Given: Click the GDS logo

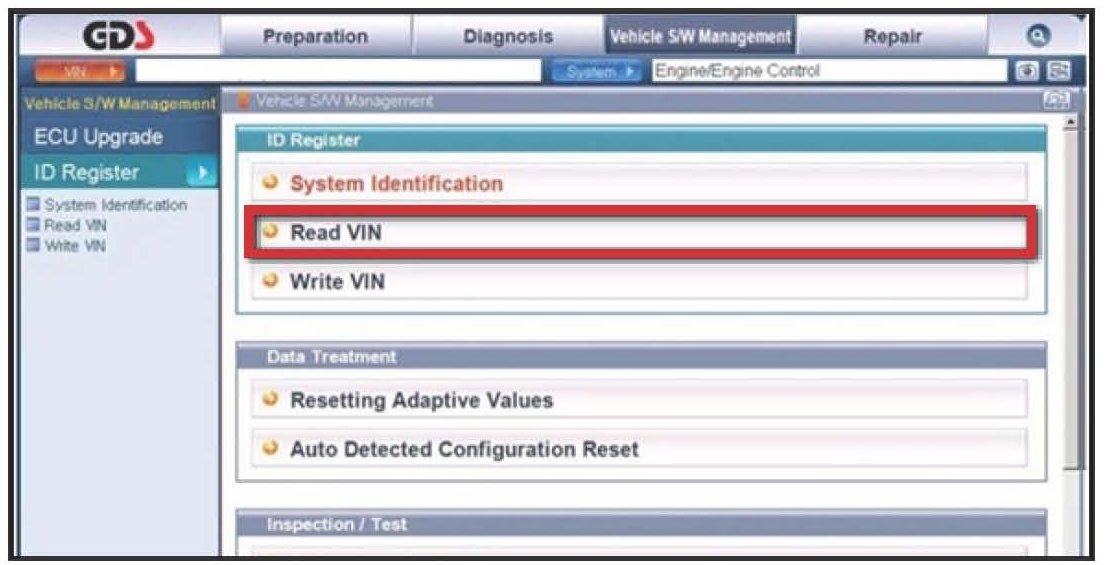Looking at the screenshot, I should coord(120,36).
